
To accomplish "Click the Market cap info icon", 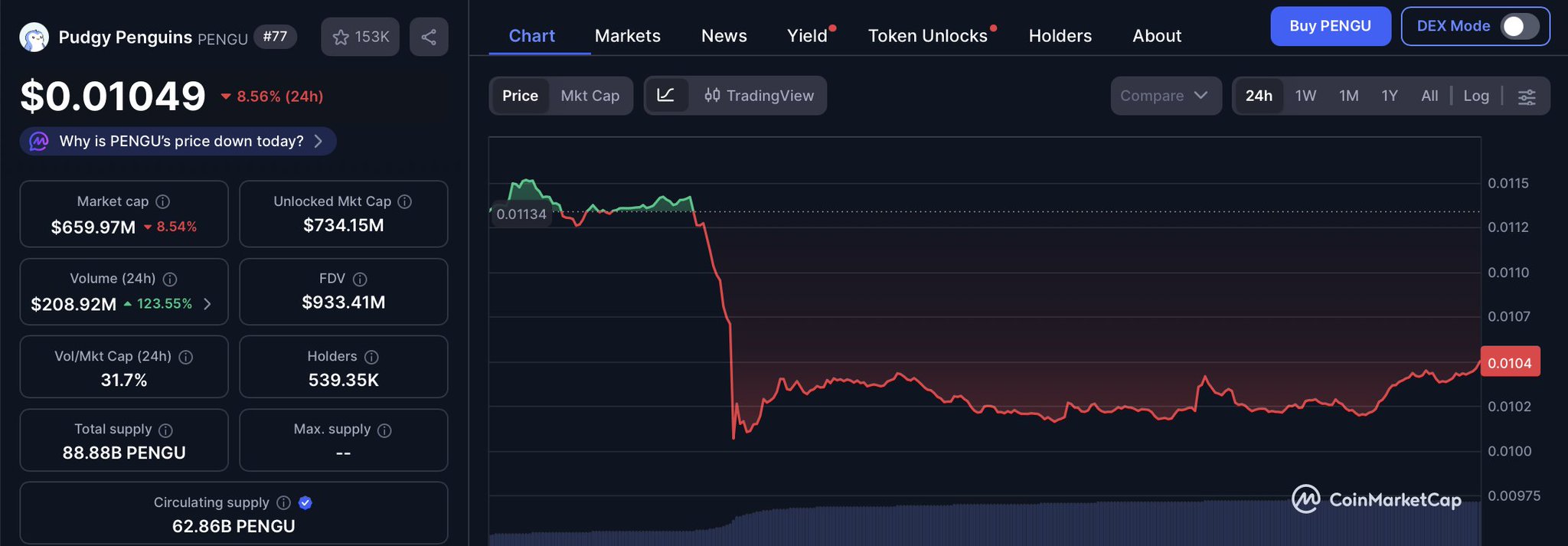I will [163, 201].
